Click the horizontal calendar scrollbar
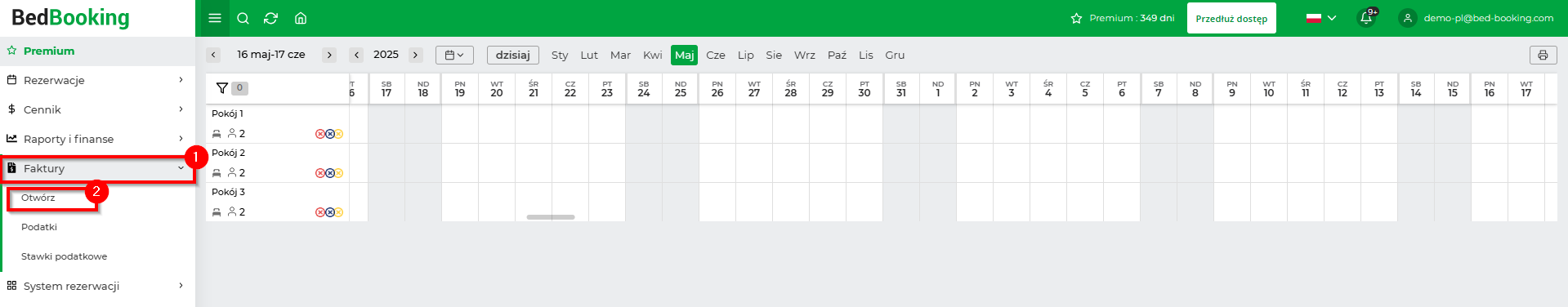The height and width of the screenshot is (307, 1568). (551, 217)
